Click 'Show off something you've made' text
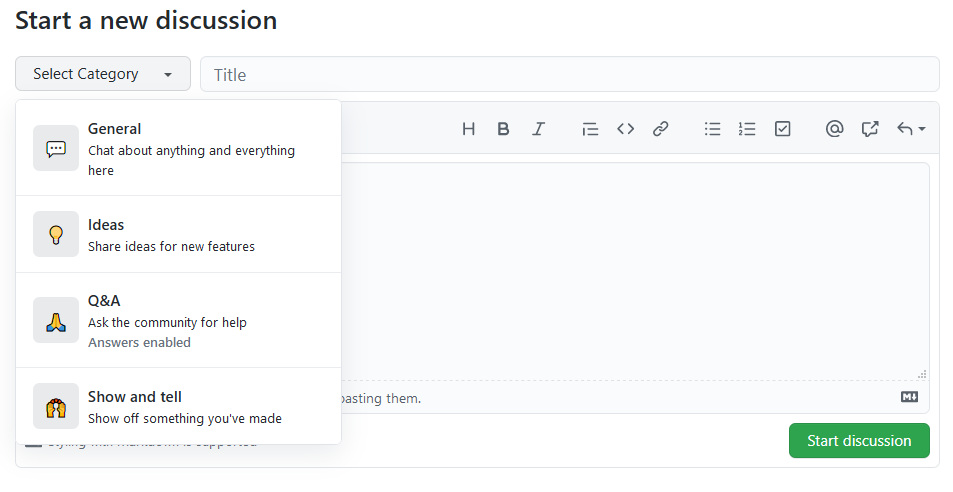This screenshot has width=953, height=492. coord(185,419)
